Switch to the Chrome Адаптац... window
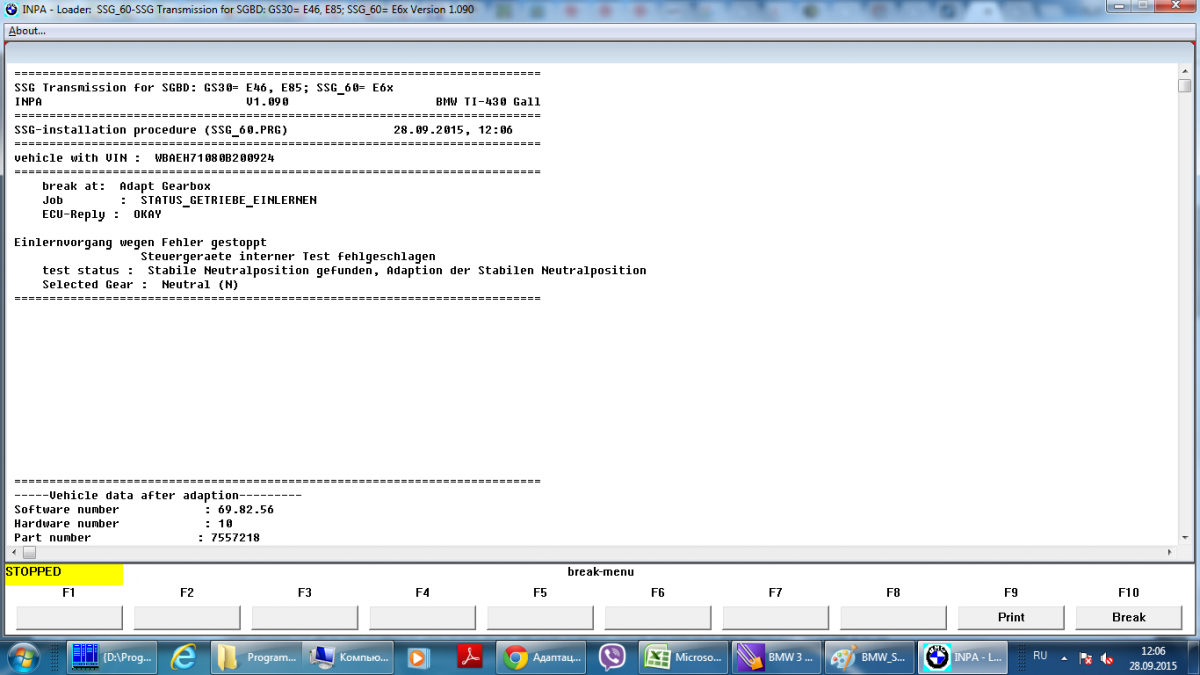Viewport: 1200px width, 675px height. 541,658
